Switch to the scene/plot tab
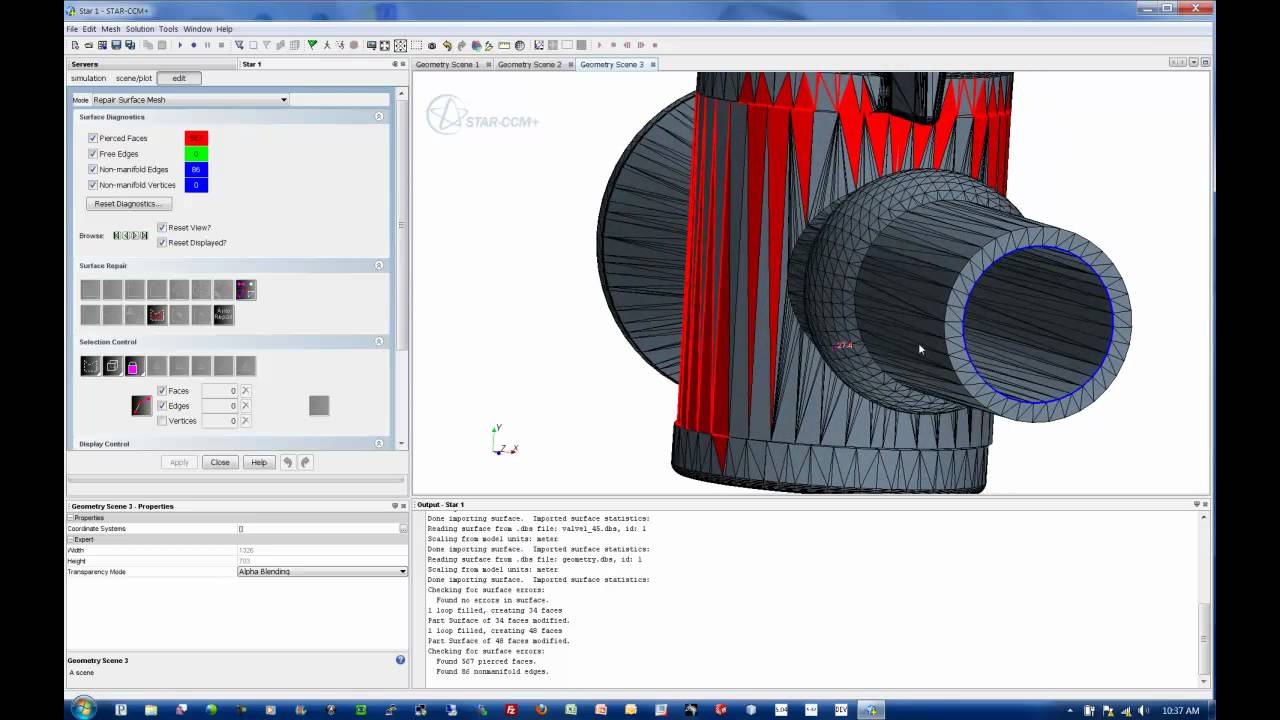1280x720 pixels. coord(134,78)
